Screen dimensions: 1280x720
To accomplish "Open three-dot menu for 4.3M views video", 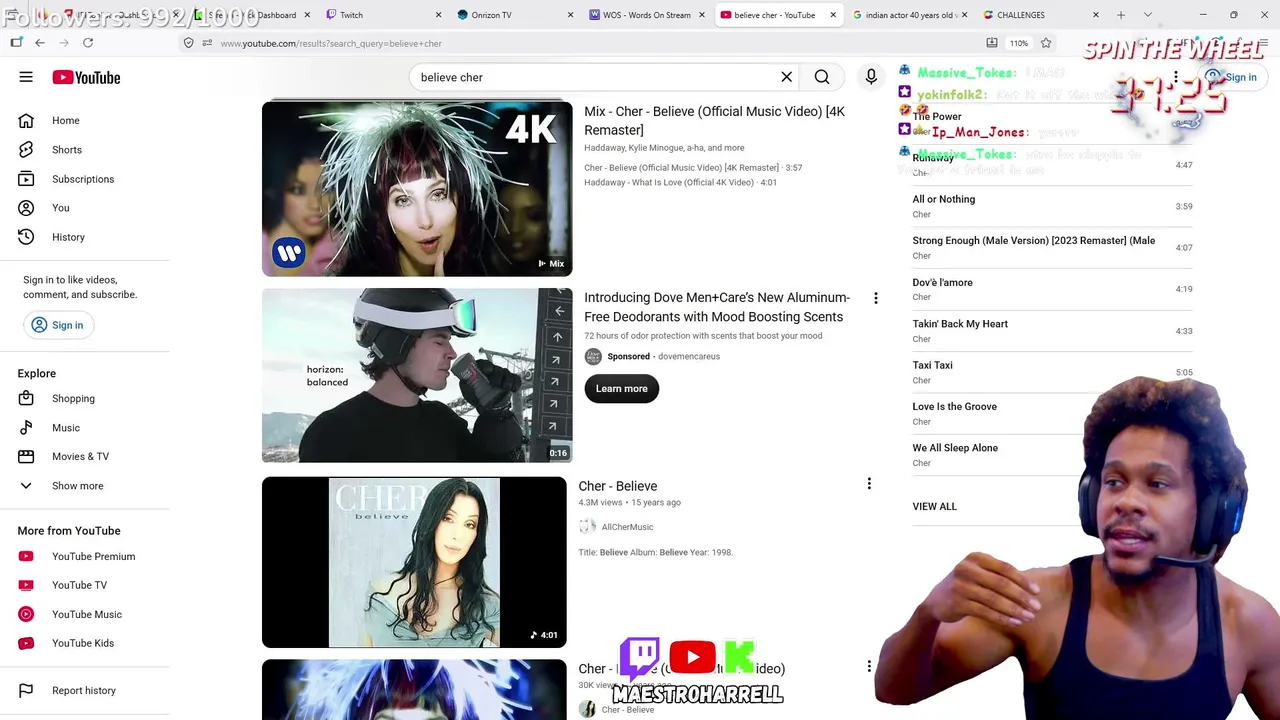I will click(869, 484).
